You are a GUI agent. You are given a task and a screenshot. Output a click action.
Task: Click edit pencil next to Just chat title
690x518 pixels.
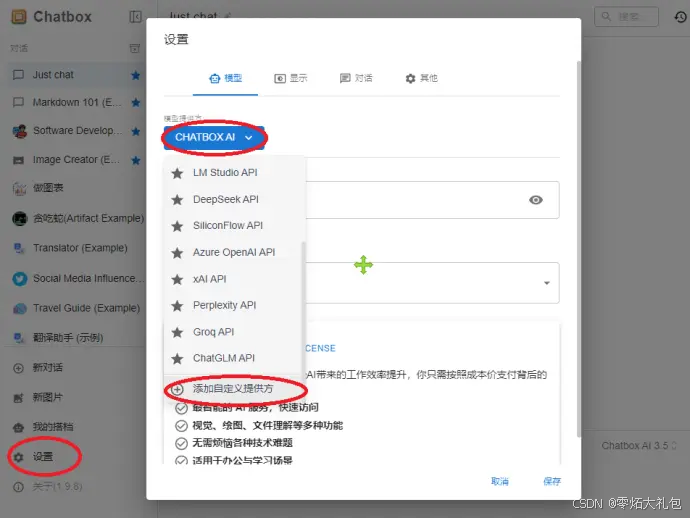coord(228,16)
